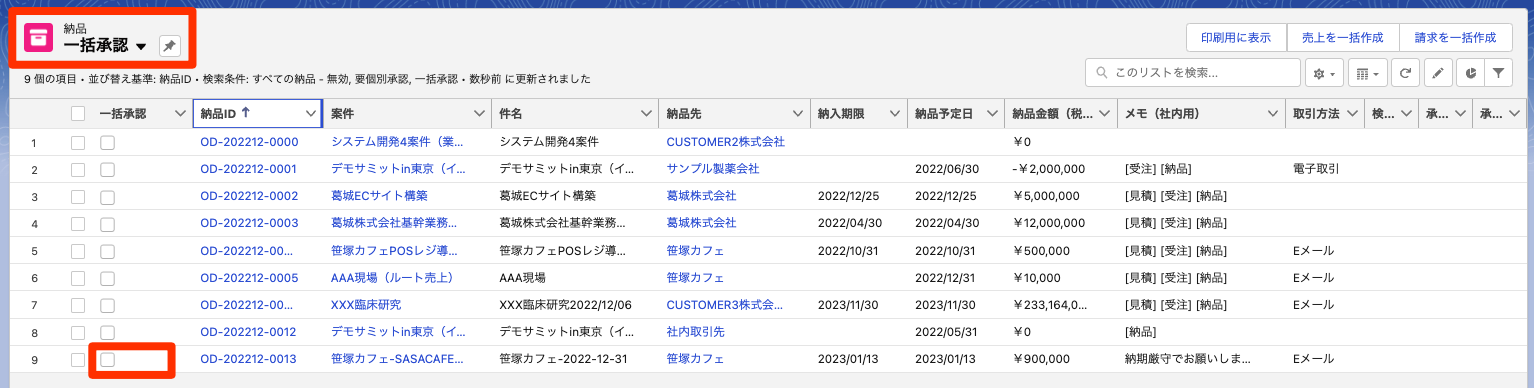Click the pencil inline-edit icon
Viewport: 1534px width, 388px height.
1438,73
